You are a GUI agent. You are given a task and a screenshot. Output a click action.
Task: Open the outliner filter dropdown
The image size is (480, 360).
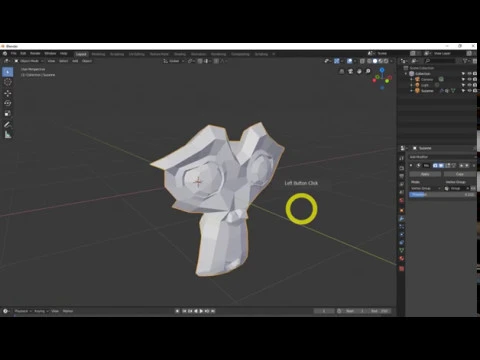click(x=466, y=61)
